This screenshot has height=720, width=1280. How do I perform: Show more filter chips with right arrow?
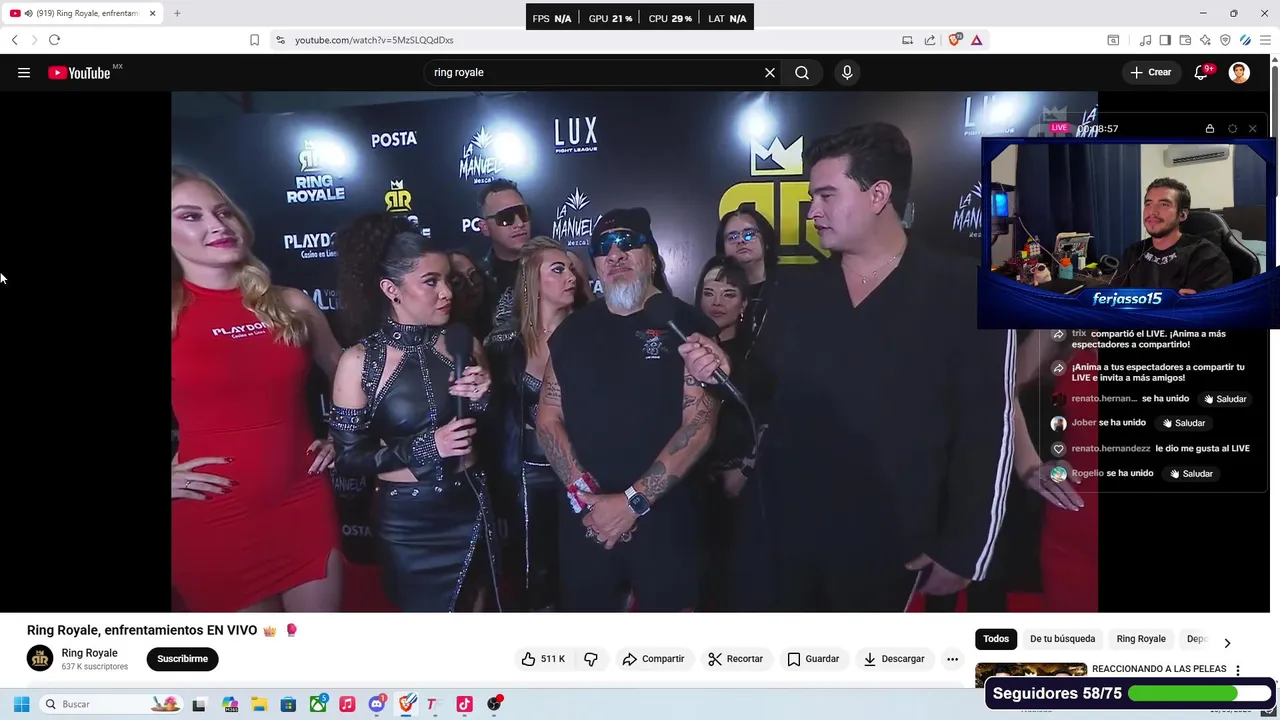point(1227,643)
